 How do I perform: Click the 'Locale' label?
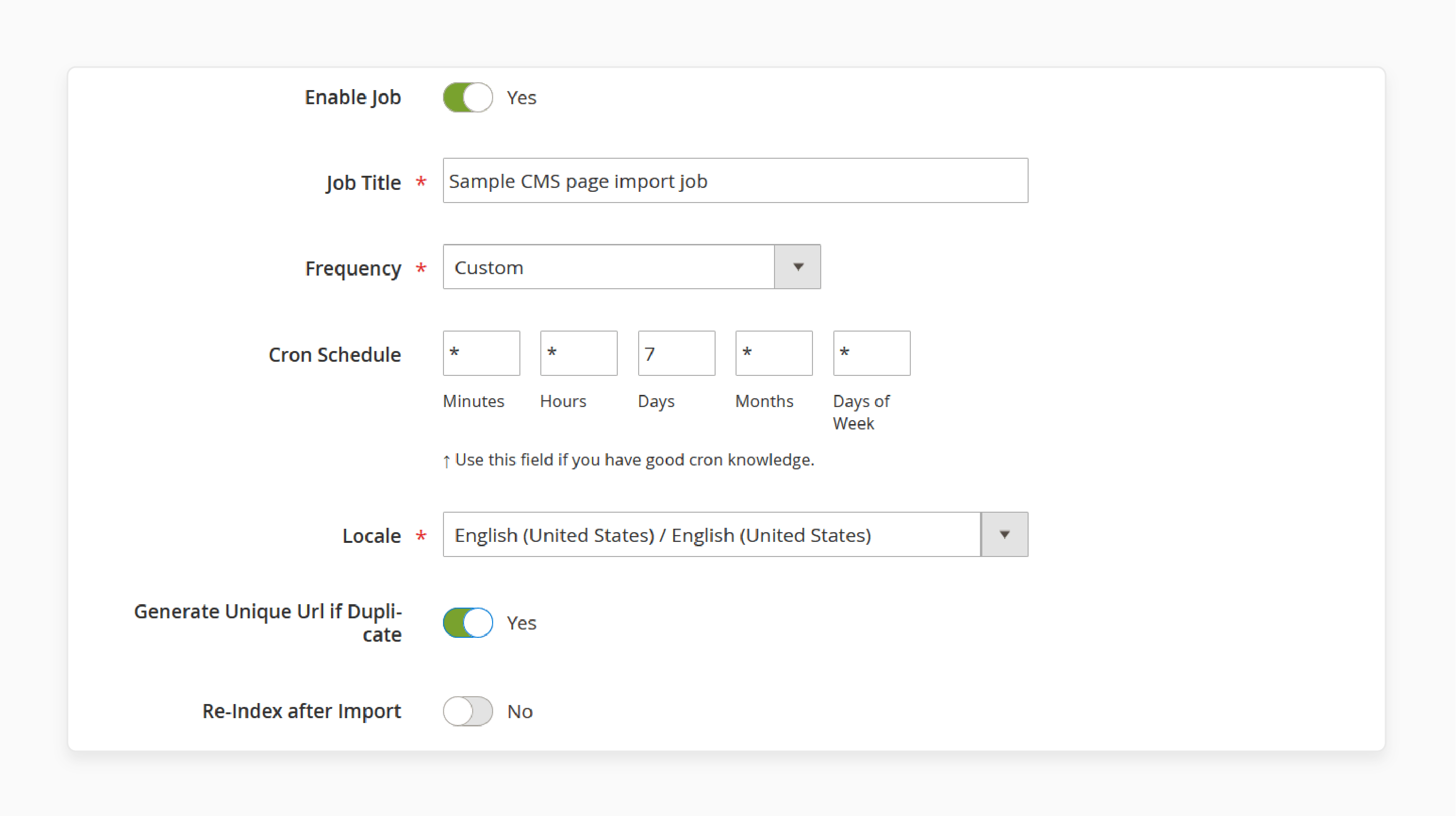[371, 536]
